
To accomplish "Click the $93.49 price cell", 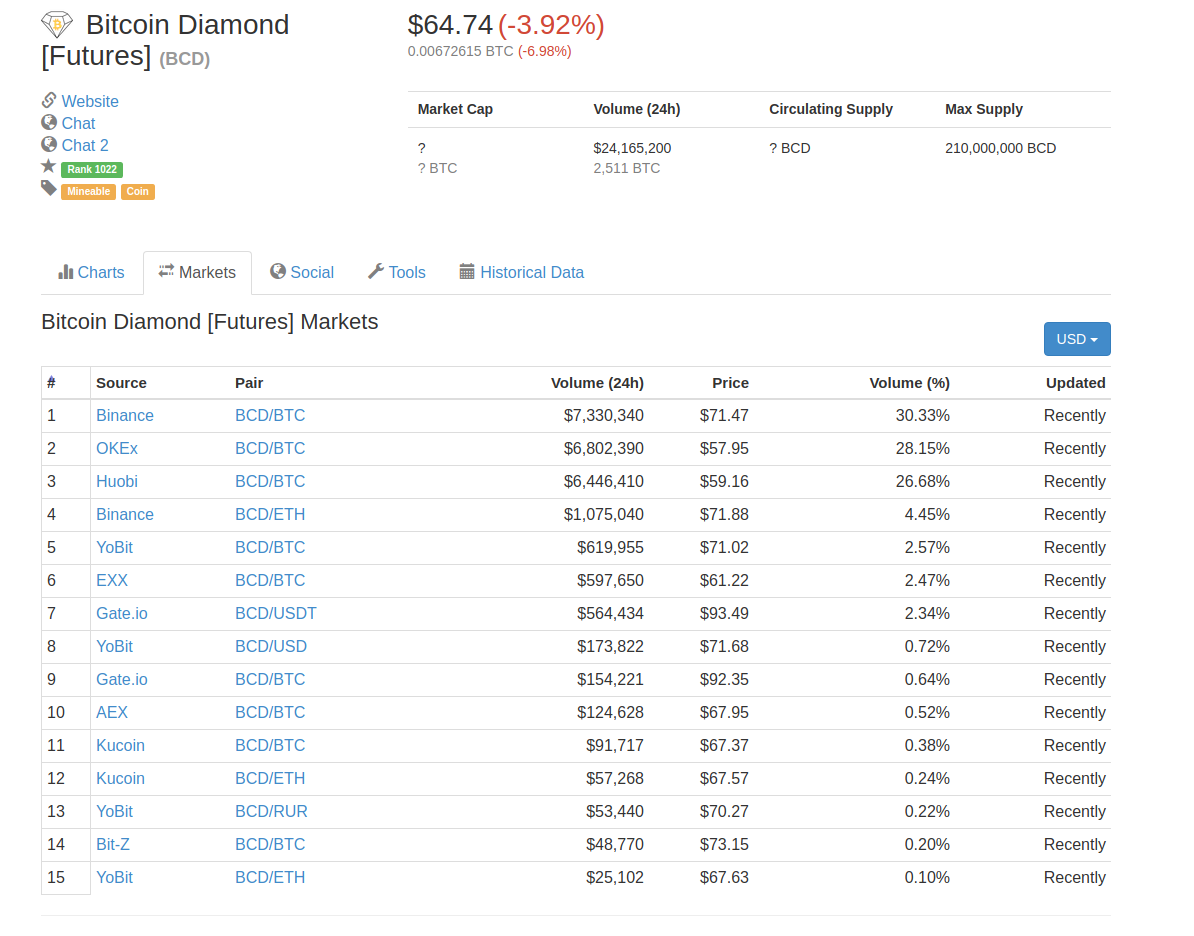I will (724, 614).
